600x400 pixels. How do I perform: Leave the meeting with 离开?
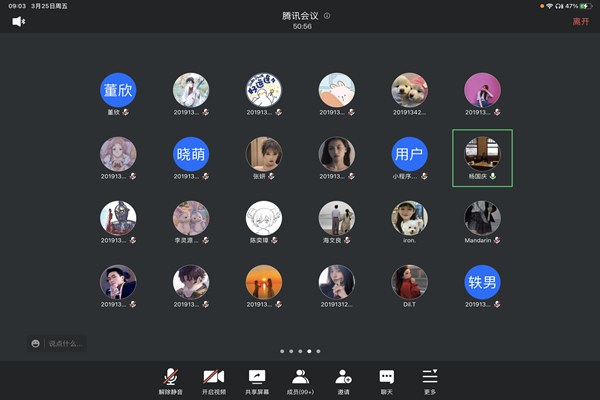[580, 21]
